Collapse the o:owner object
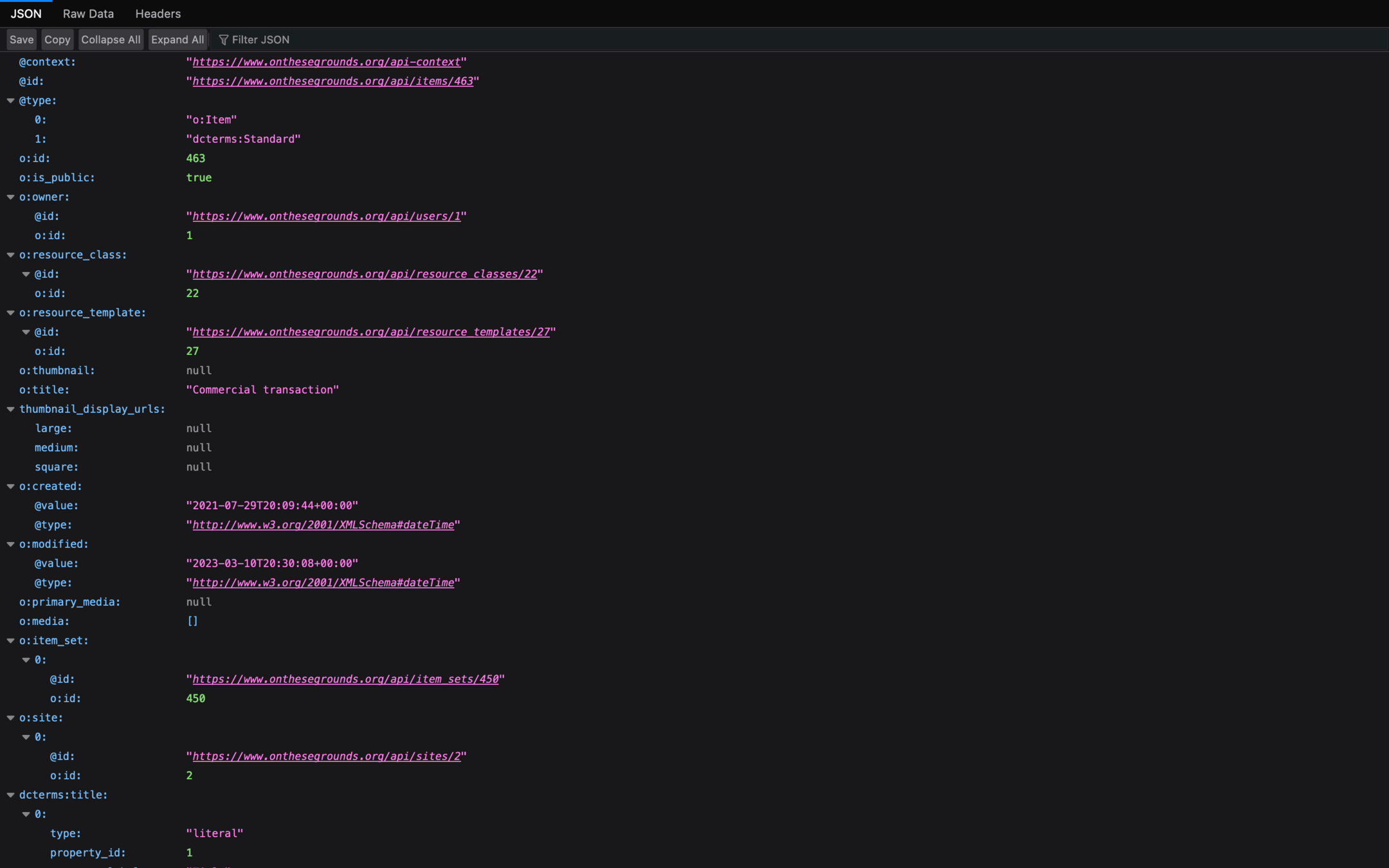The image size is (1389, 868). point(11,197)
